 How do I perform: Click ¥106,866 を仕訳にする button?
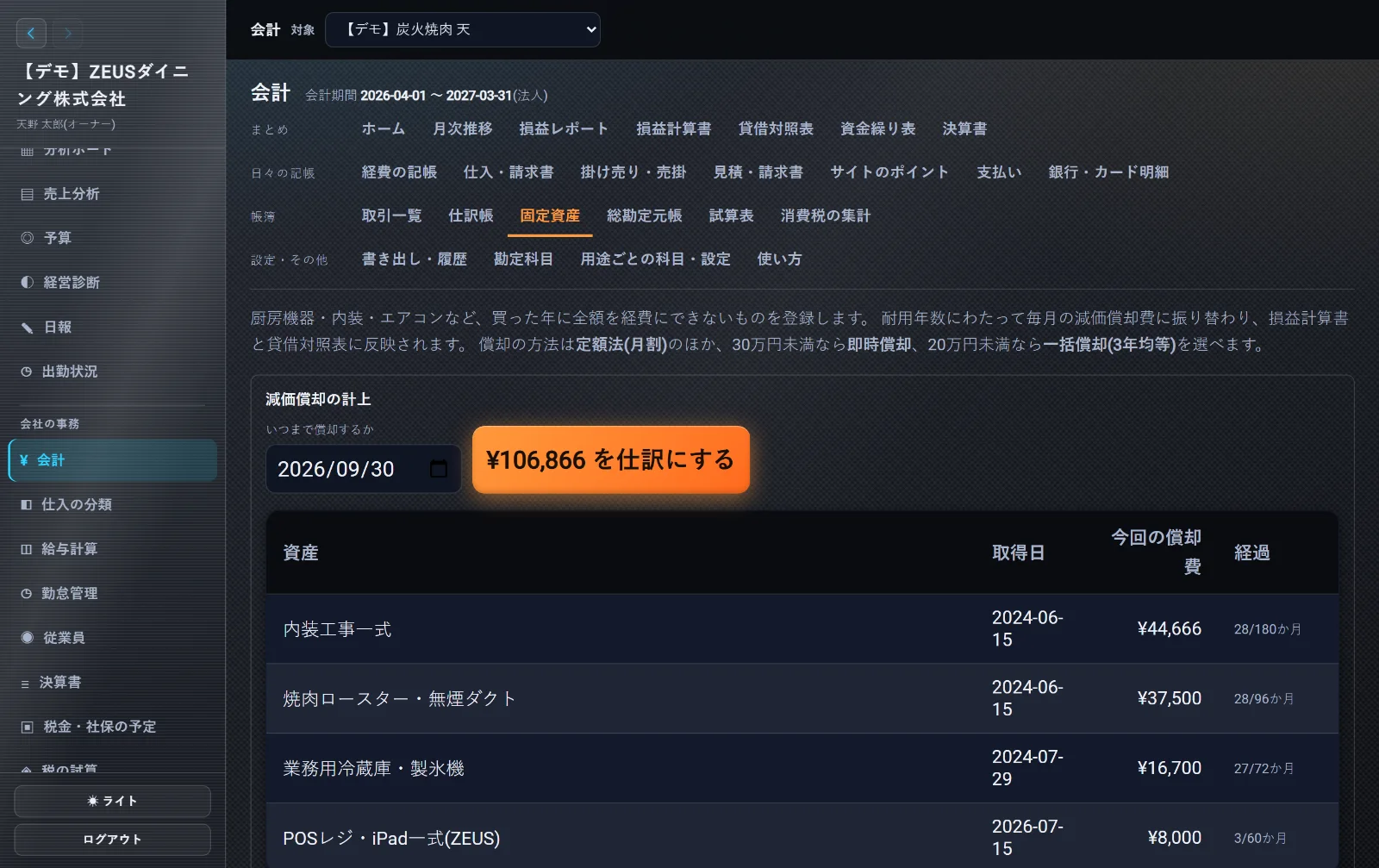[x=611, y=459]
